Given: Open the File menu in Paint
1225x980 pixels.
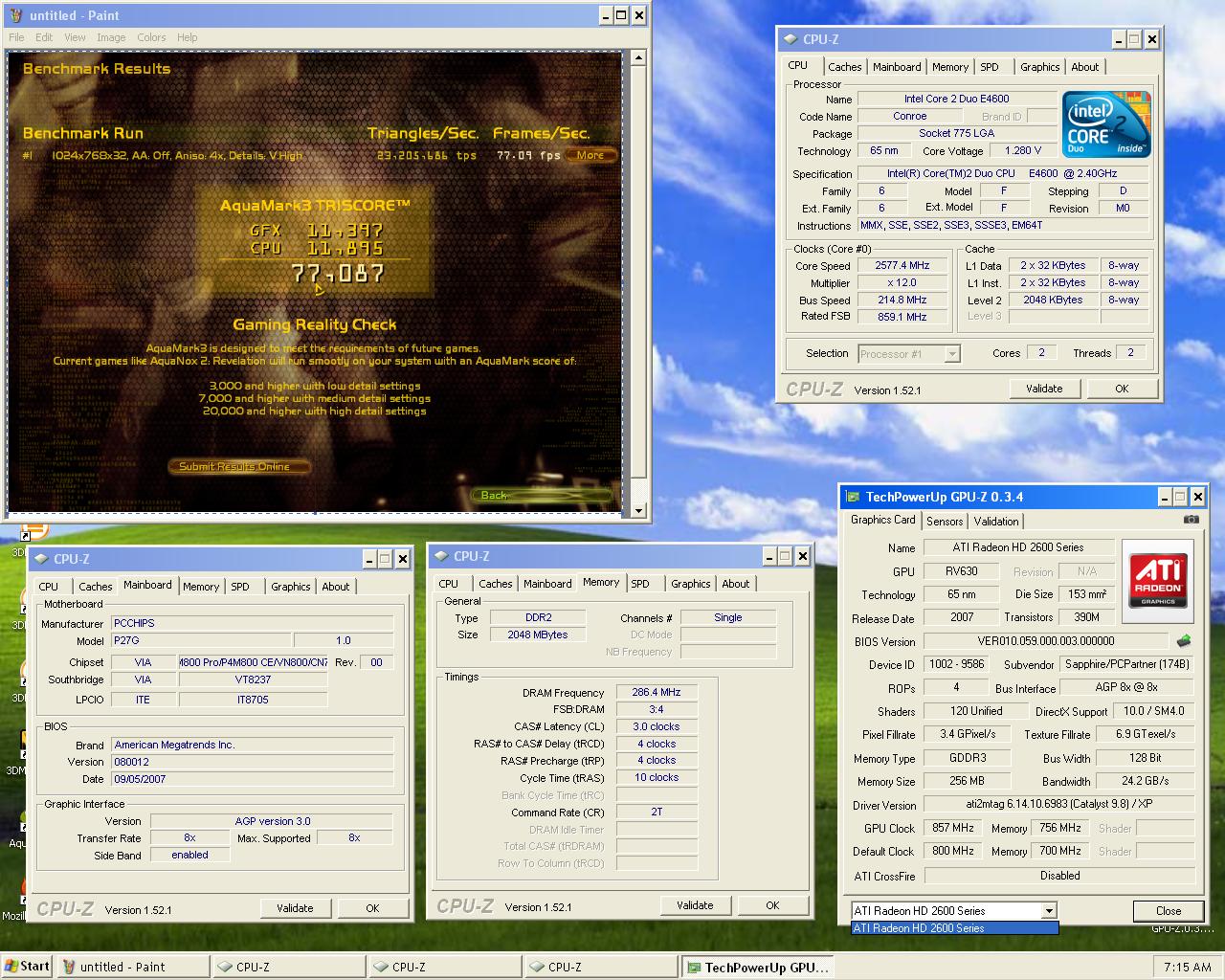Looking at the screenshot, I should click(x=17, y=37).
